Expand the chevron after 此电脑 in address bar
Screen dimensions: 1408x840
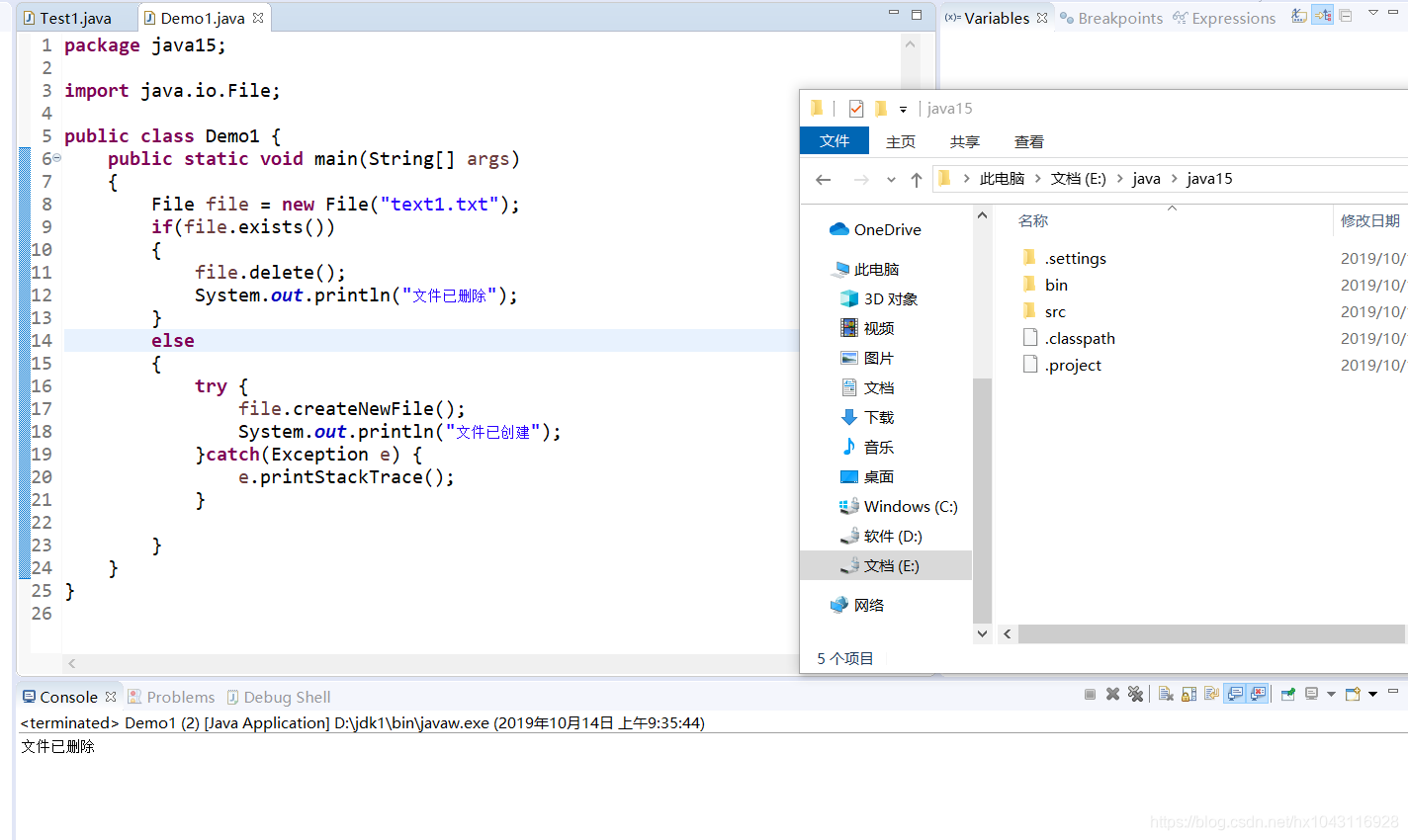coord(1038,179)
